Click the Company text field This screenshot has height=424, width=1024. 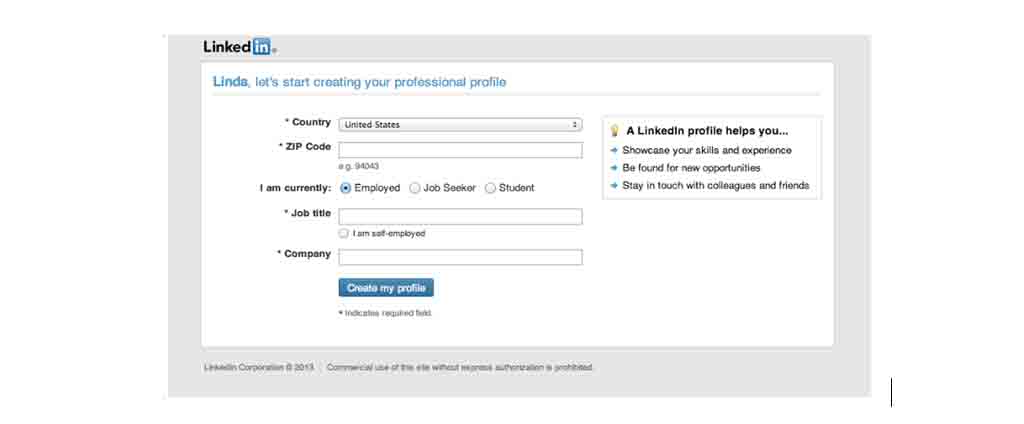460,257
